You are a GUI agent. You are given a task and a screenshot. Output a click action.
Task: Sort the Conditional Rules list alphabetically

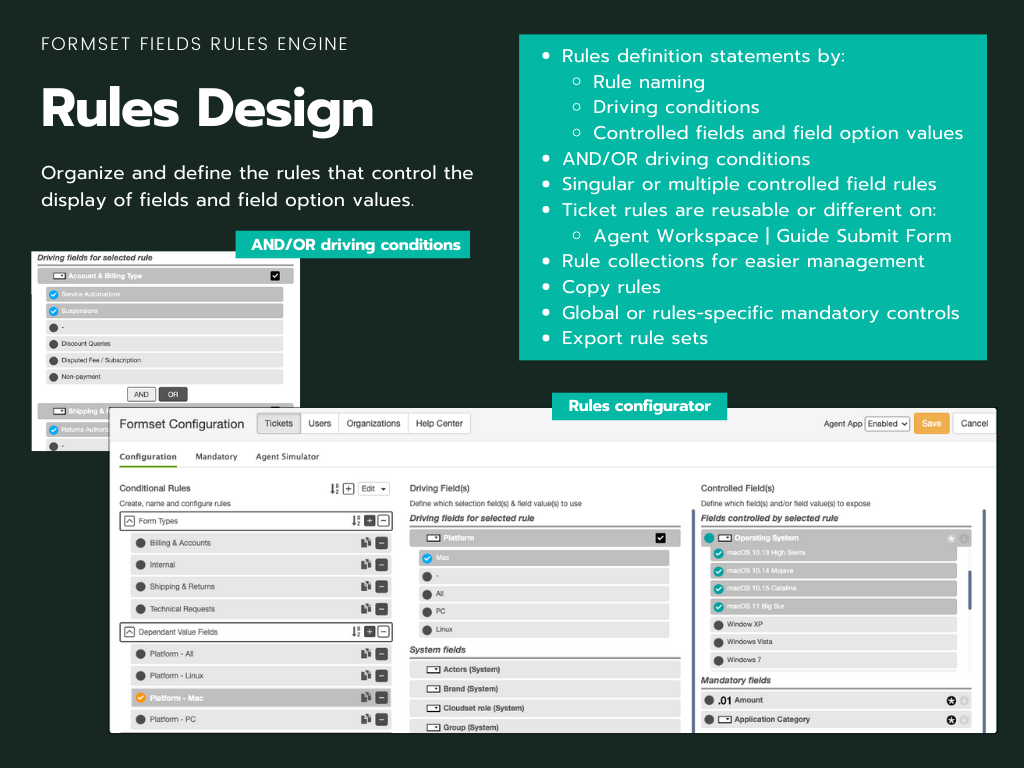(335, 489)
